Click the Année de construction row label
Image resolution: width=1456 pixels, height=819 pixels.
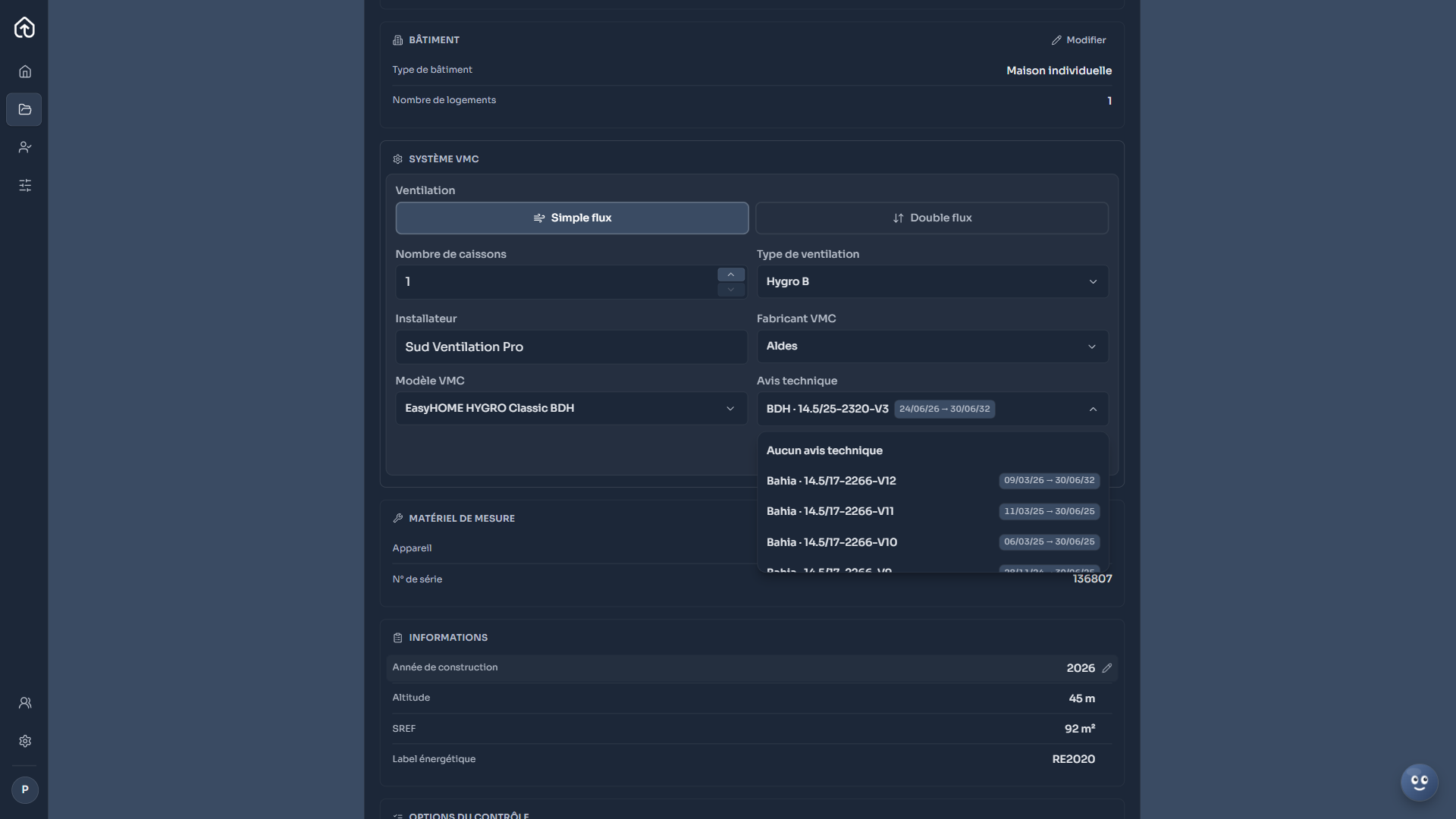pos(444,667)
